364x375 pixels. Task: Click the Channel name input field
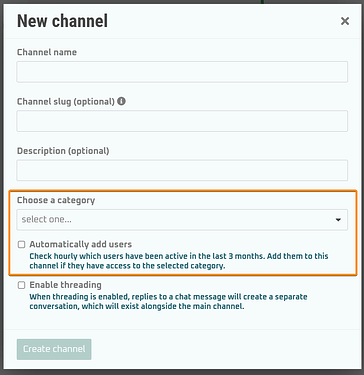click(182, 72)
